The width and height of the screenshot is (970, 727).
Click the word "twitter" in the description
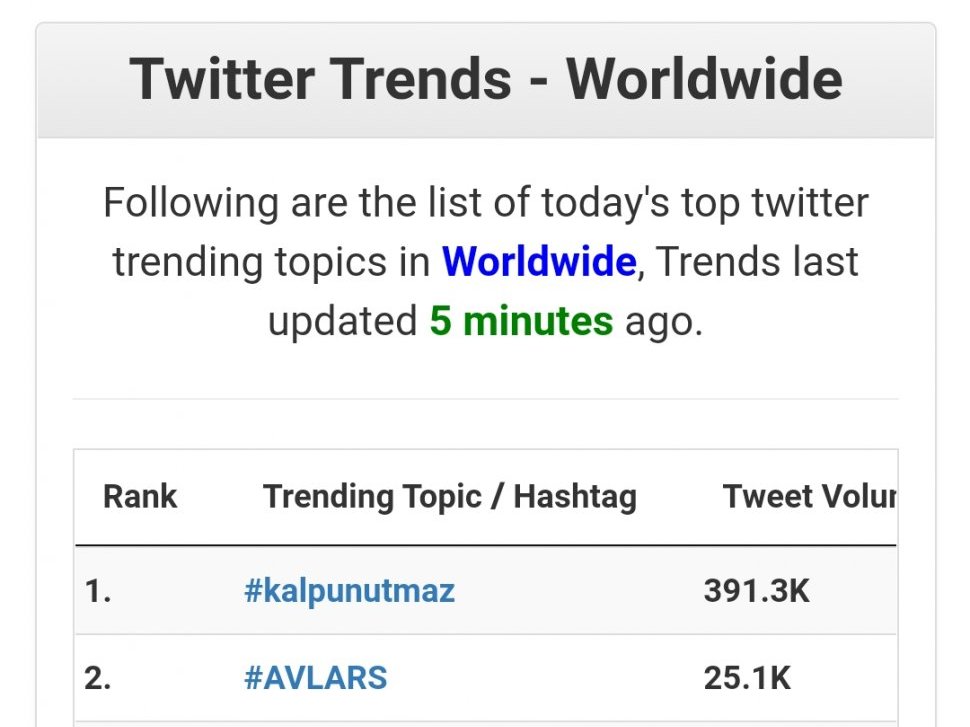[x=810, y=203]
